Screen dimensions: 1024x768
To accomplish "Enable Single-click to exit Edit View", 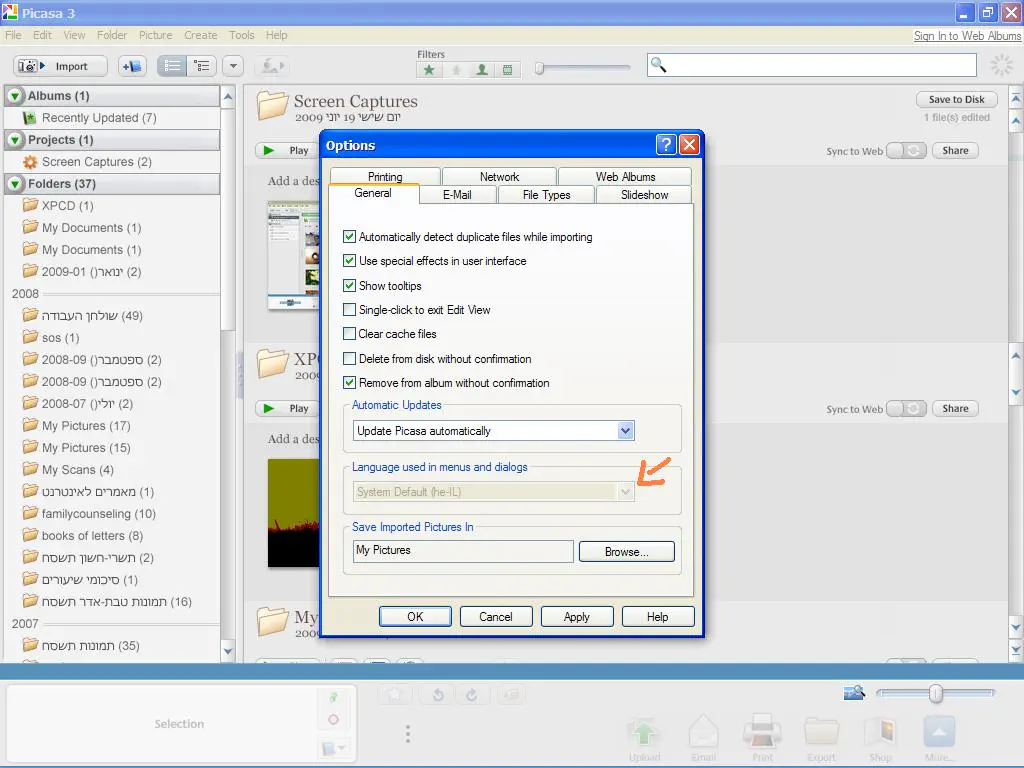I will tap(350, 310).
